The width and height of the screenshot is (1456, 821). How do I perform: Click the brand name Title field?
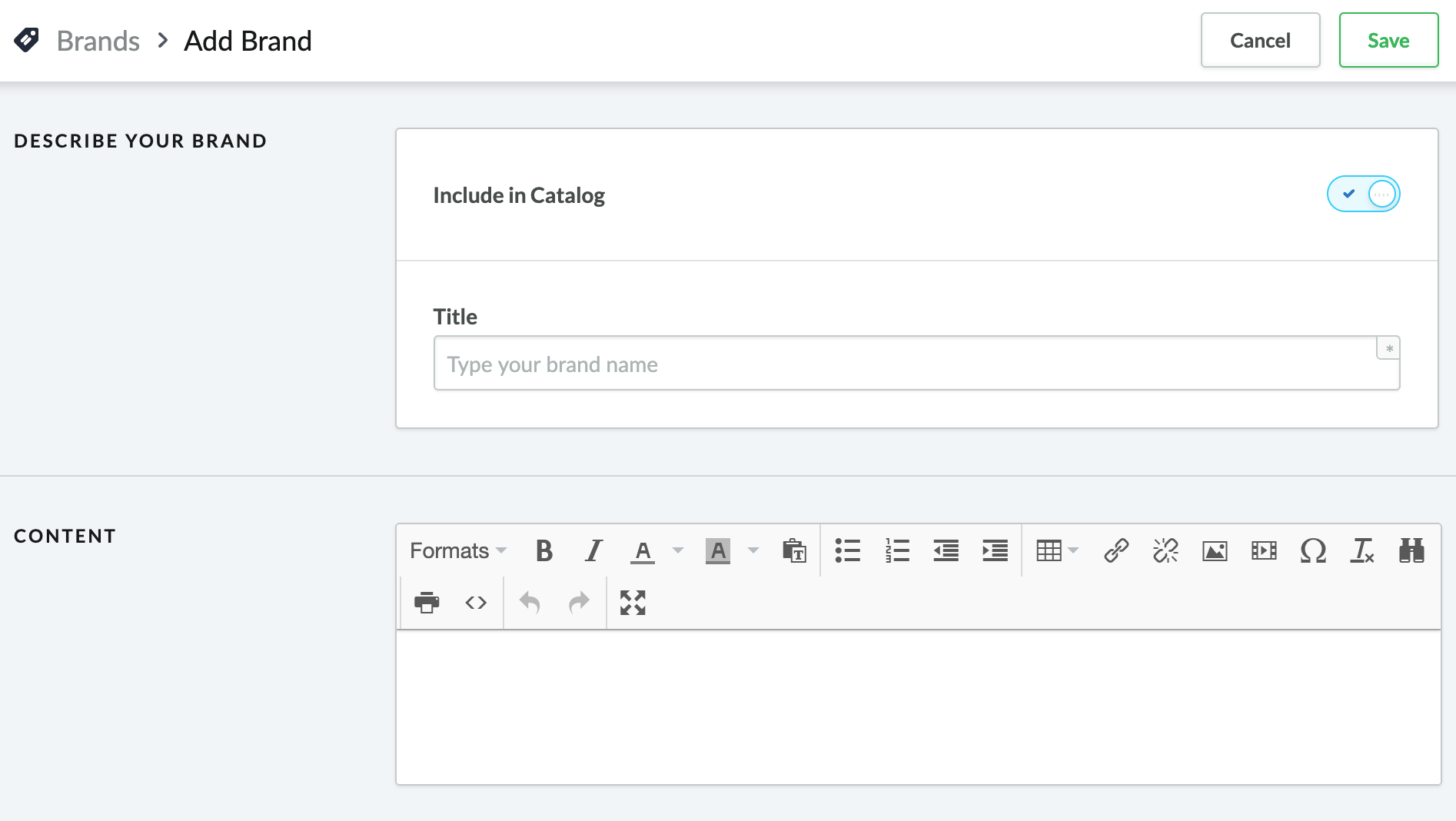click(916, 363)
